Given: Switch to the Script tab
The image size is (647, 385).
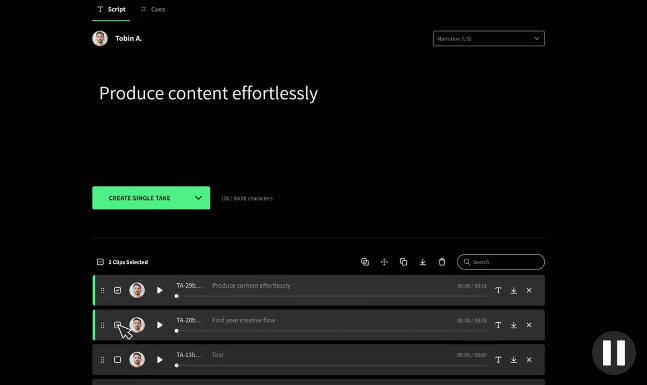Looking at the screenshot, I should tap(111, 9).
